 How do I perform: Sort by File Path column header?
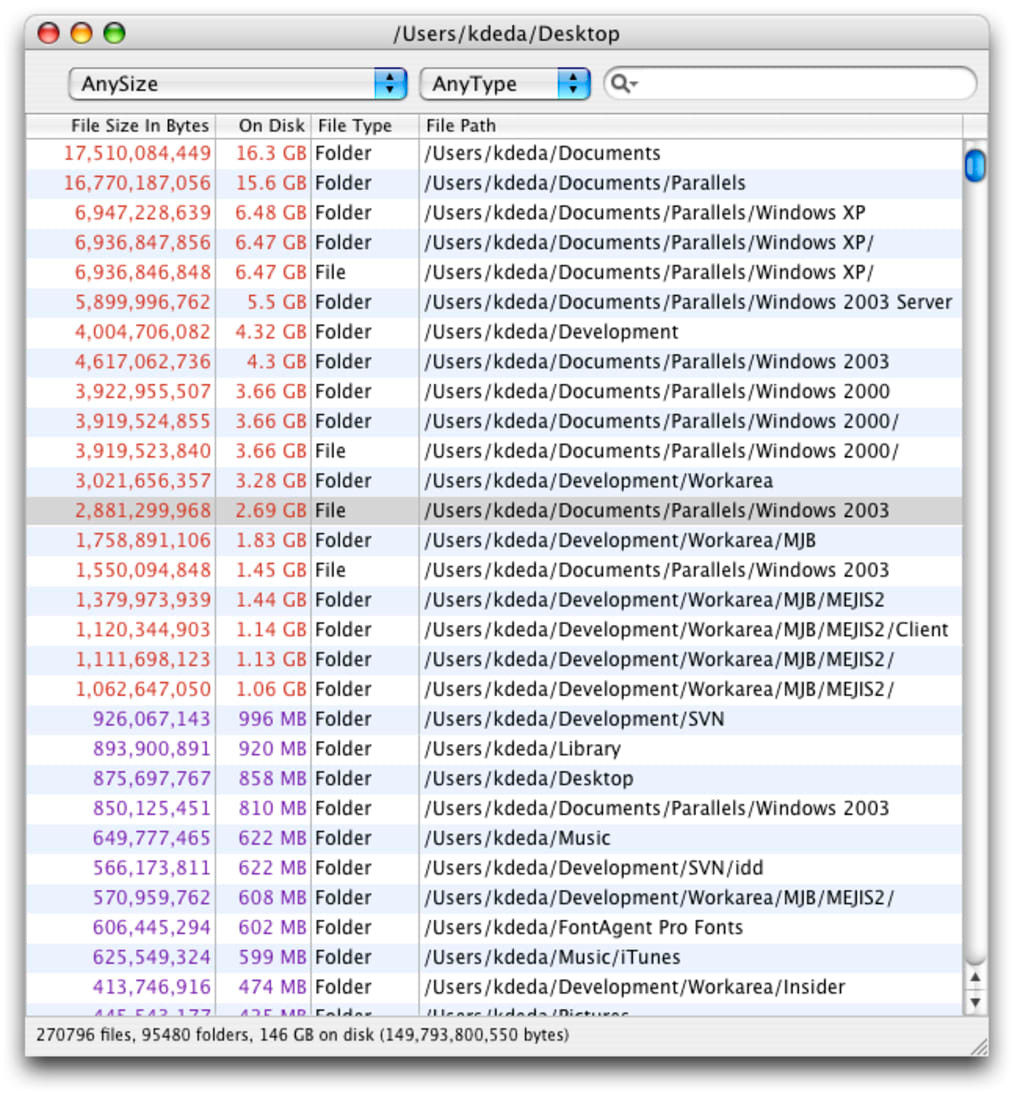click(691, 126)
